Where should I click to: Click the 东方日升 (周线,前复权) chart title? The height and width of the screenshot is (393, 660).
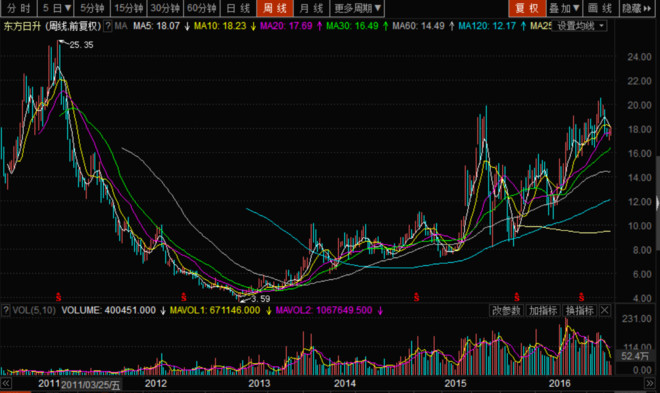(53, 26)
